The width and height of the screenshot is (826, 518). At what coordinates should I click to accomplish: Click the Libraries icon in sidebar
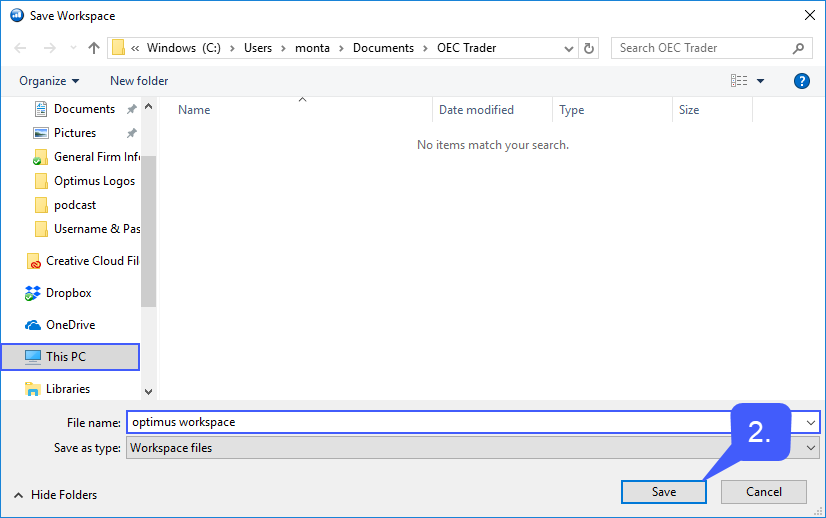click(33, 389)
